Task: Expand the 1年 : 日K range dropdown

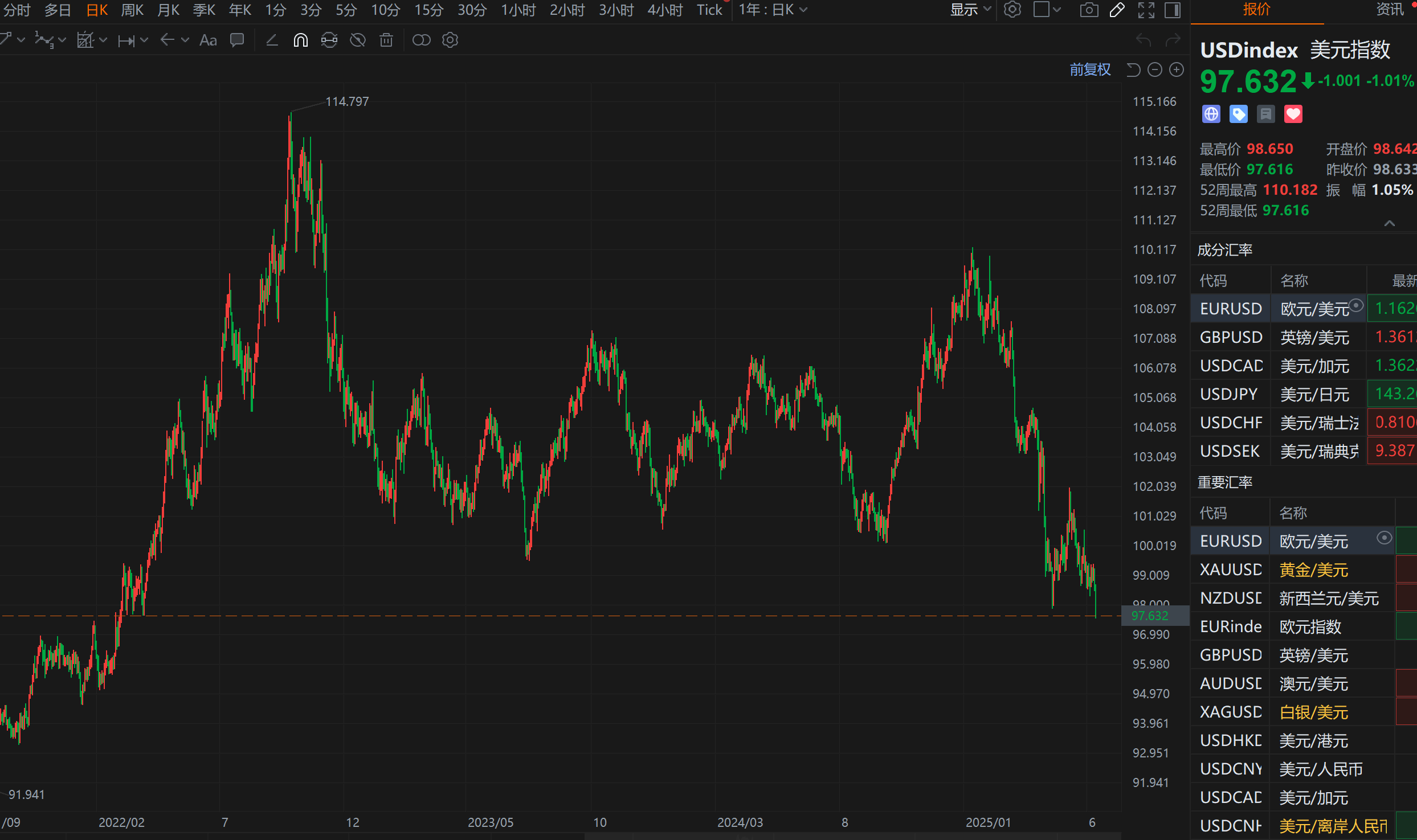Action: (x=773, y=10)
